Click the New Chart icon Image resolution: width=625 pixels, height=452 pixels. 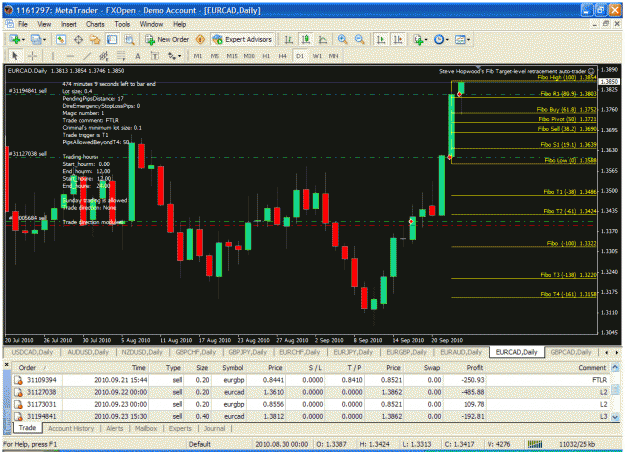(x=15, y=39)
